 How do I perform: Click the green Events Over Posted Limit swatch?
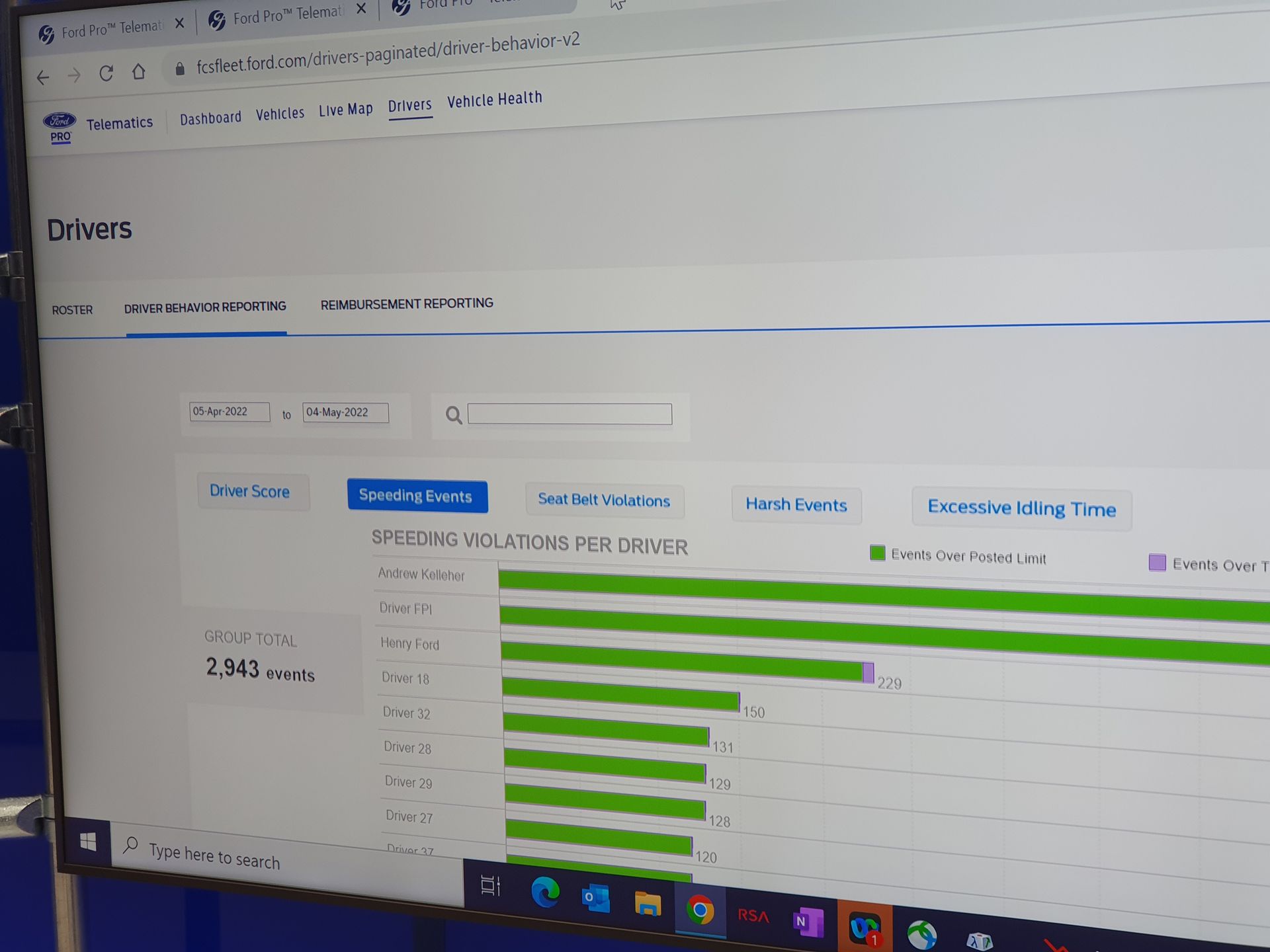pyautogui.click(x=877, y=553)
